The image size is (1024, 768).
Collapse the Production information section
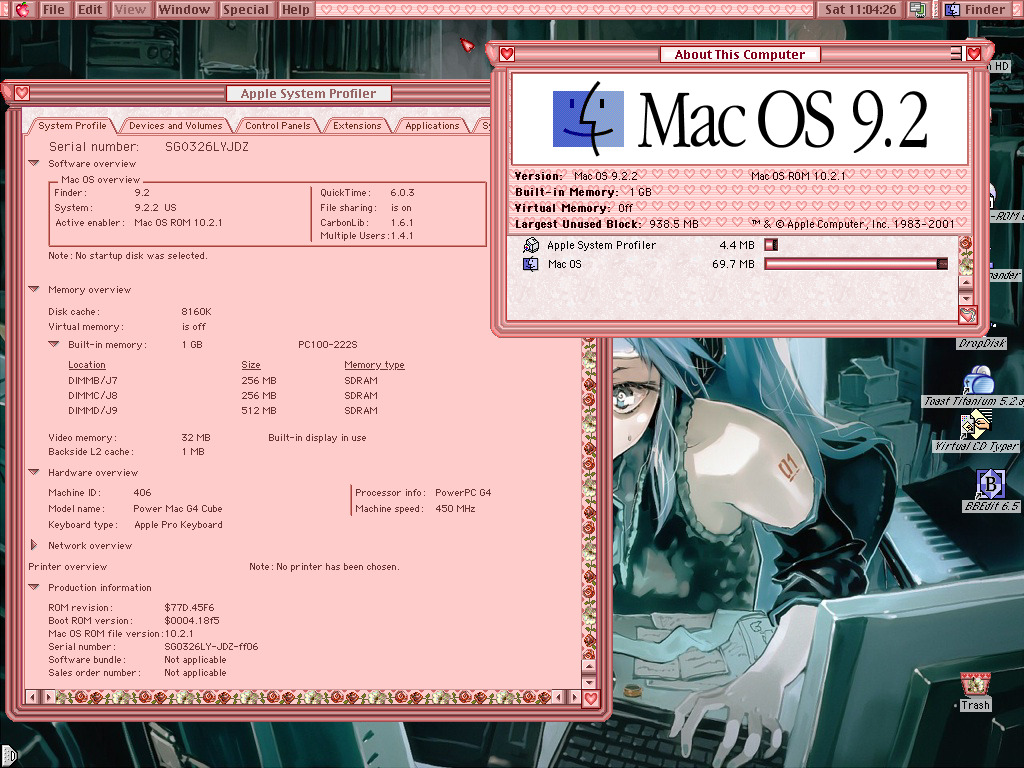tap(34, 588)
